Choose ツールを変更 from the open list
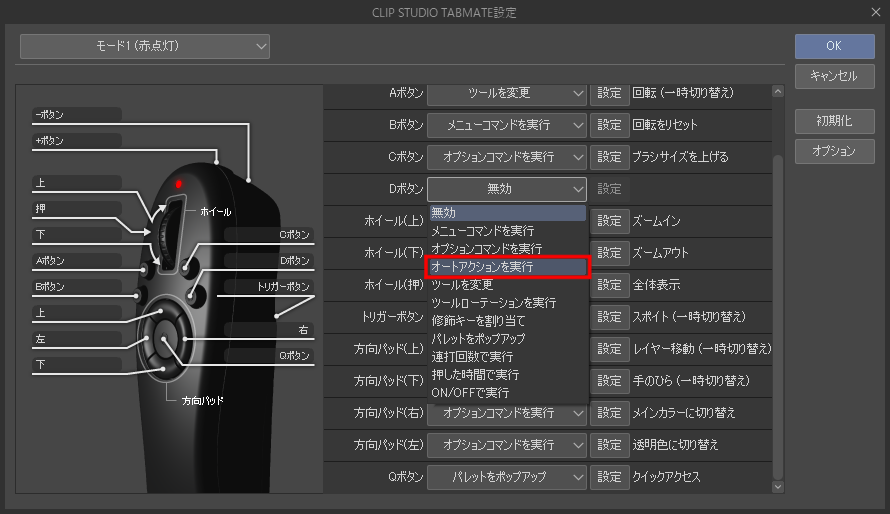Screen dimensions: 890x514 (x=508, y=285)
